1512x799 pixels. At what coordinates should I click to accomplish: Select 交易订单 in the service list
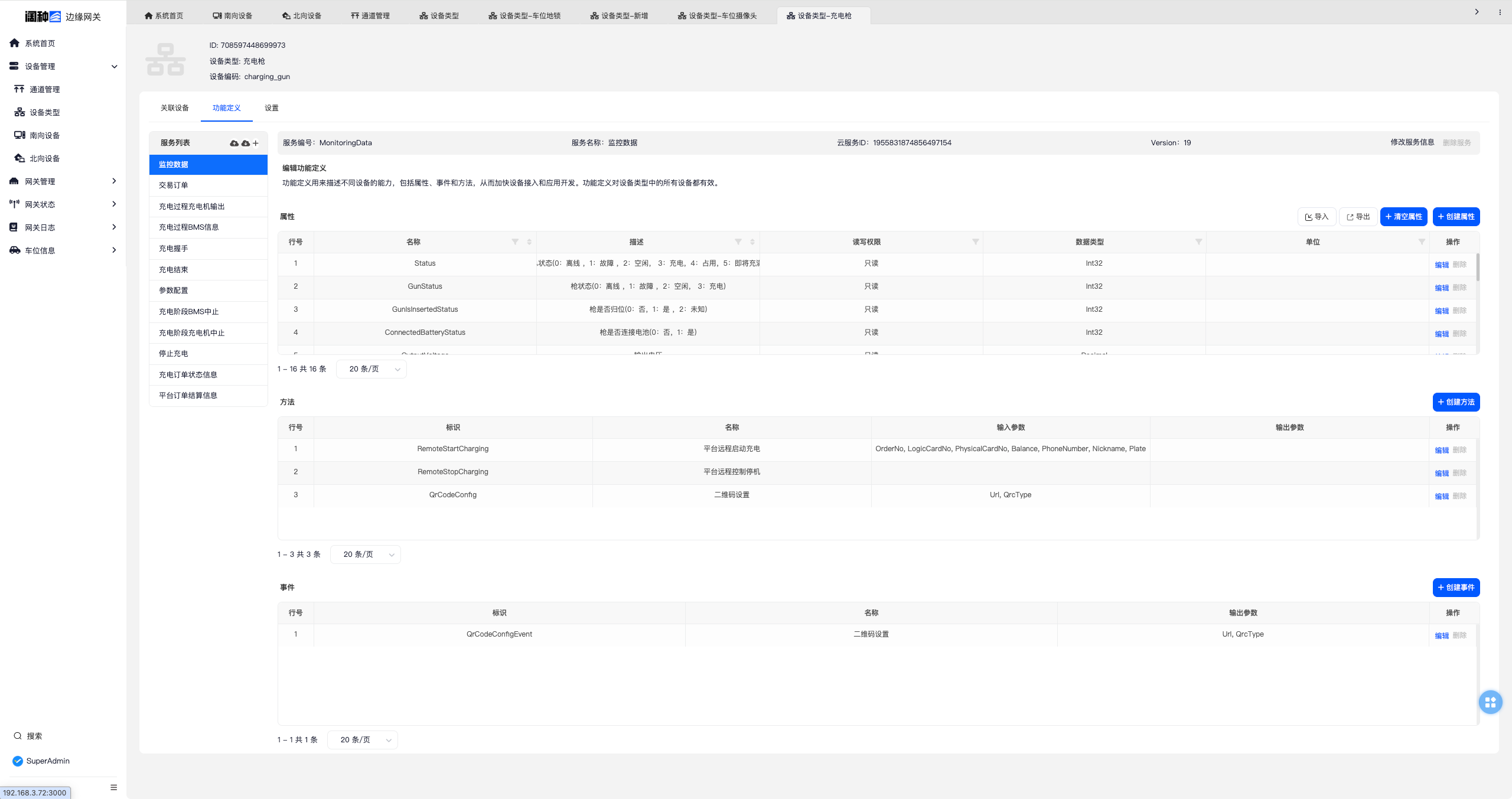coord(174,185)
